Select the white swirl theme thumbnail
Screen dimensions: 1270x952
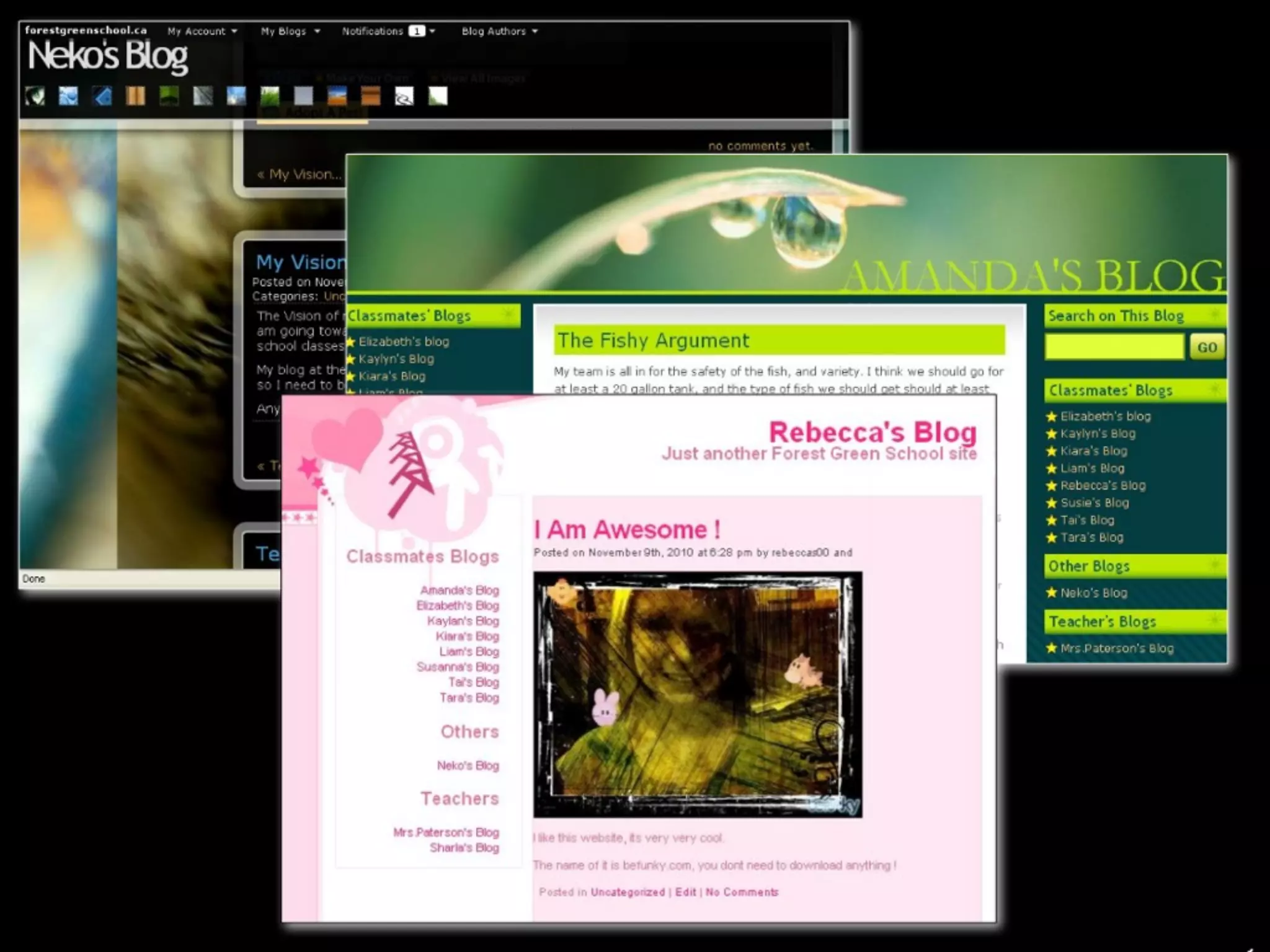point(404,97)
